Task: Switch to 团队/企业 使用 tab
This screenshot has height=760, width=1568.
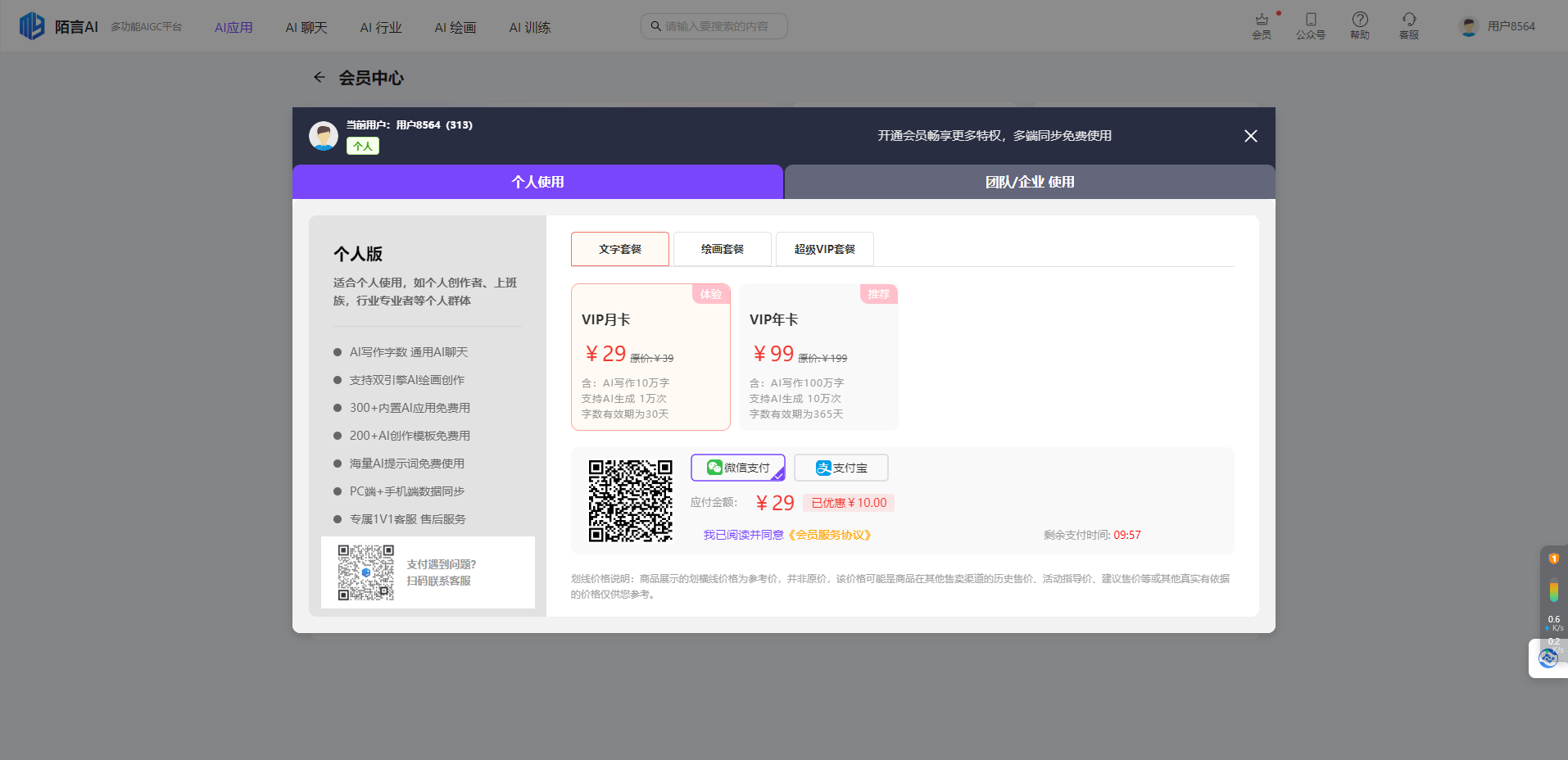Action: [x=1029, y=182]
